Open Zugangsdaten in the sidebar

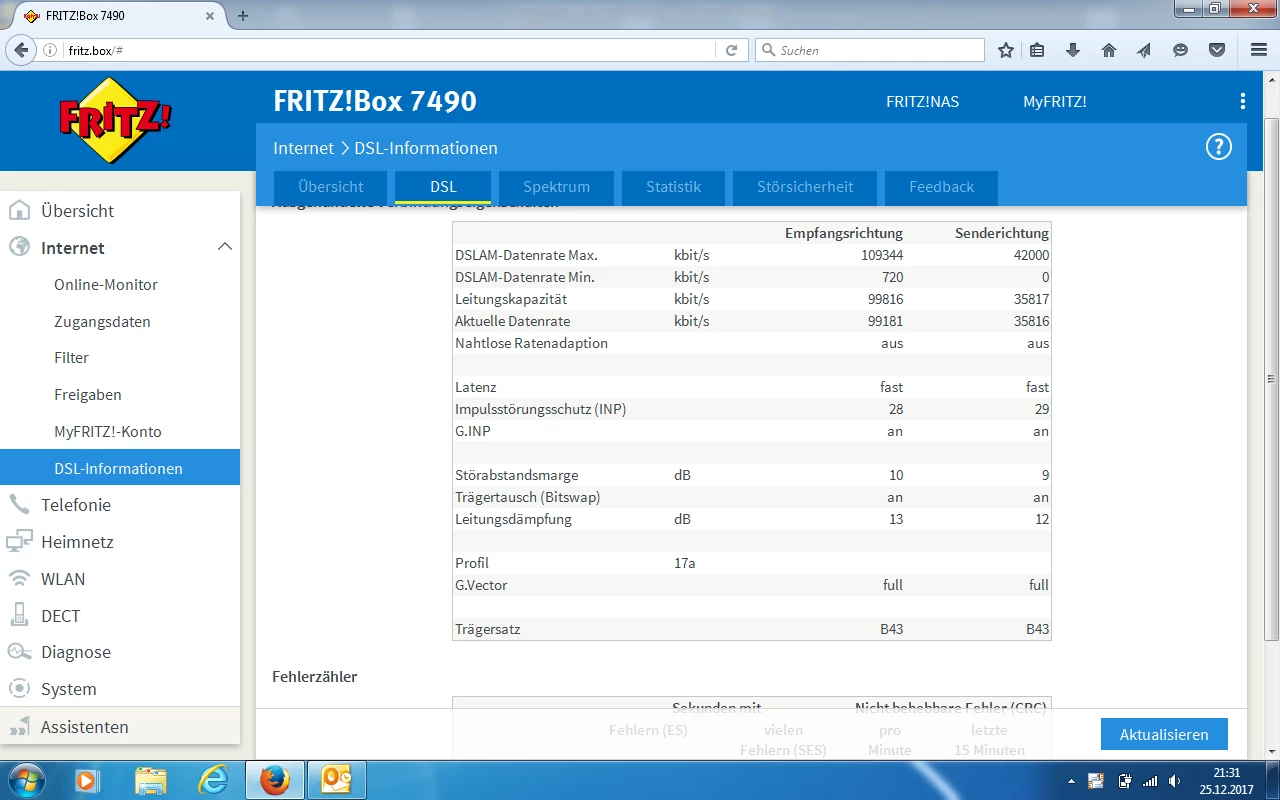(102, 322)
